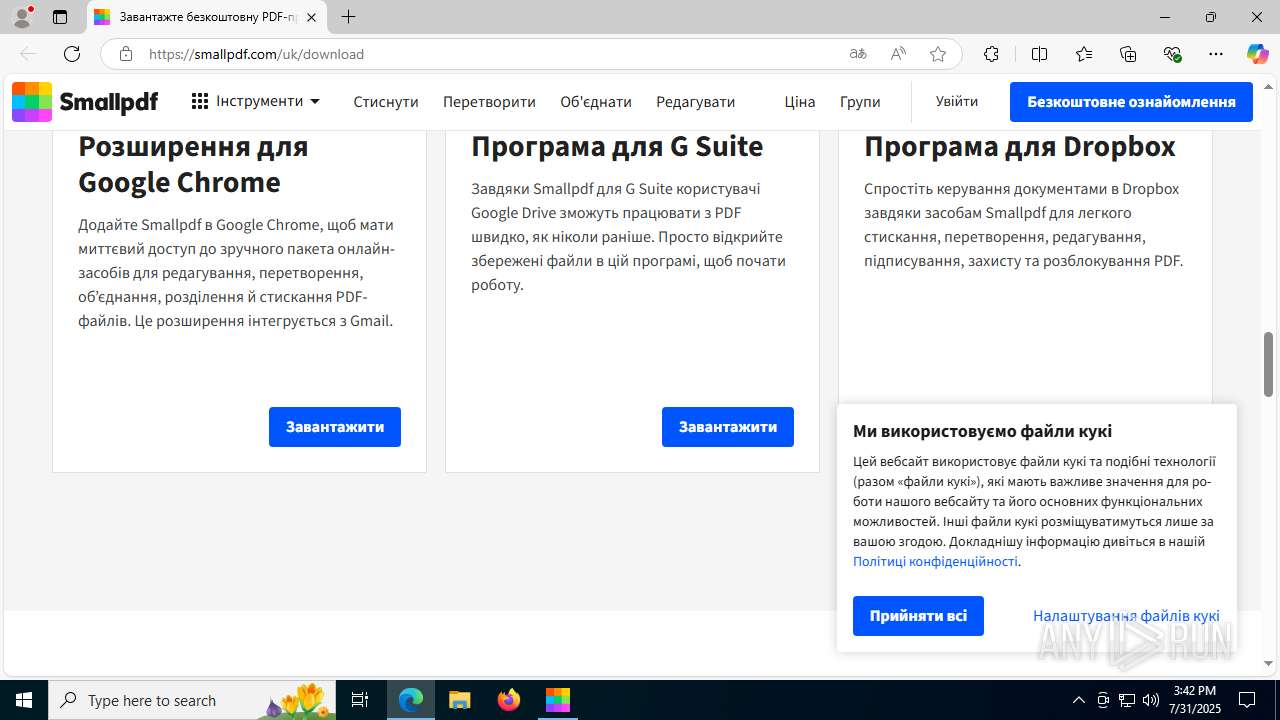Open Microsoft Edge from taskbar
The width and height of the screenshot is (1280, 720).
pos(411,700)
